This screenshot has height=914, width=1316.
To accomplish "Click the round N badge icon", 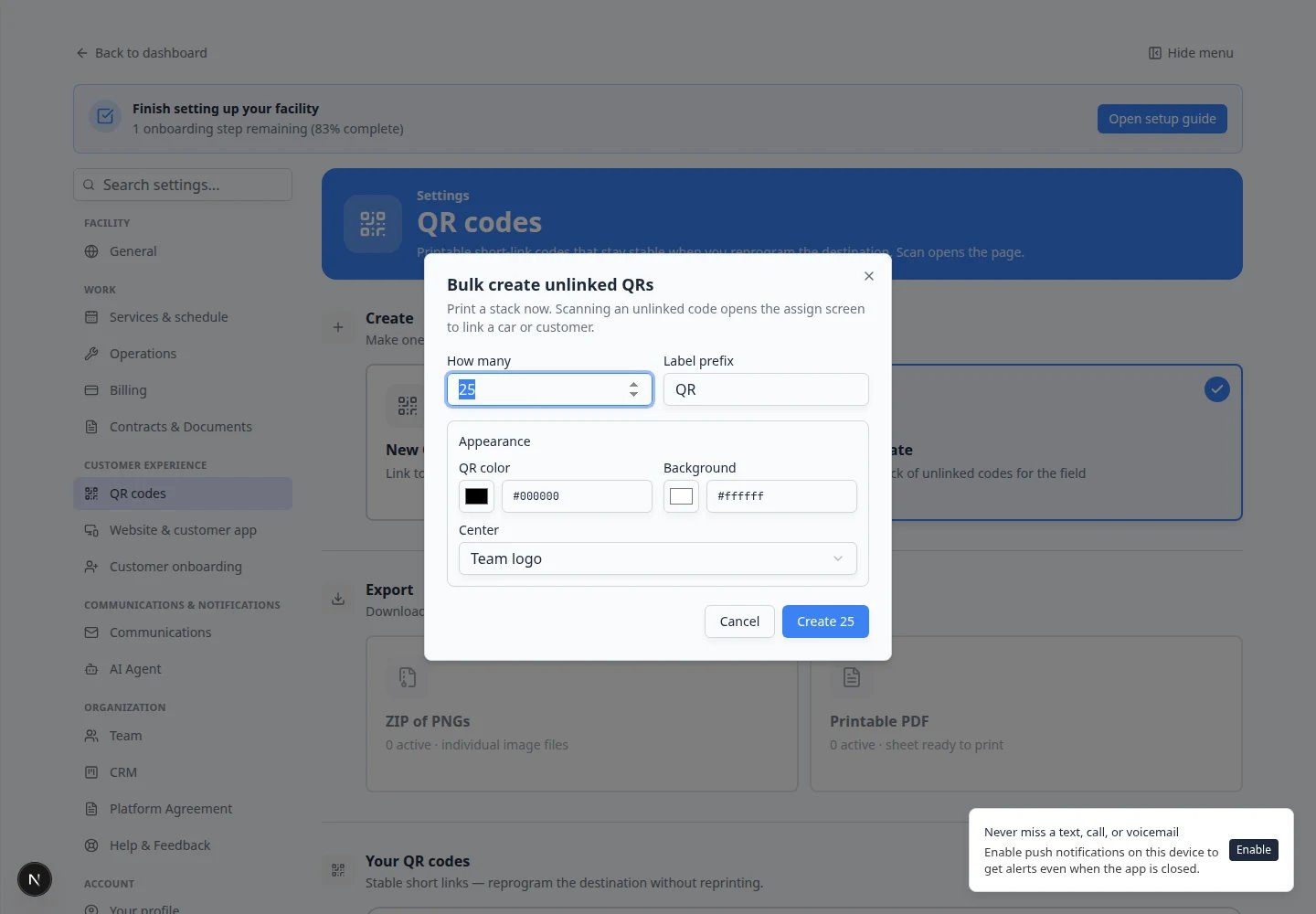I will point(35,879).
